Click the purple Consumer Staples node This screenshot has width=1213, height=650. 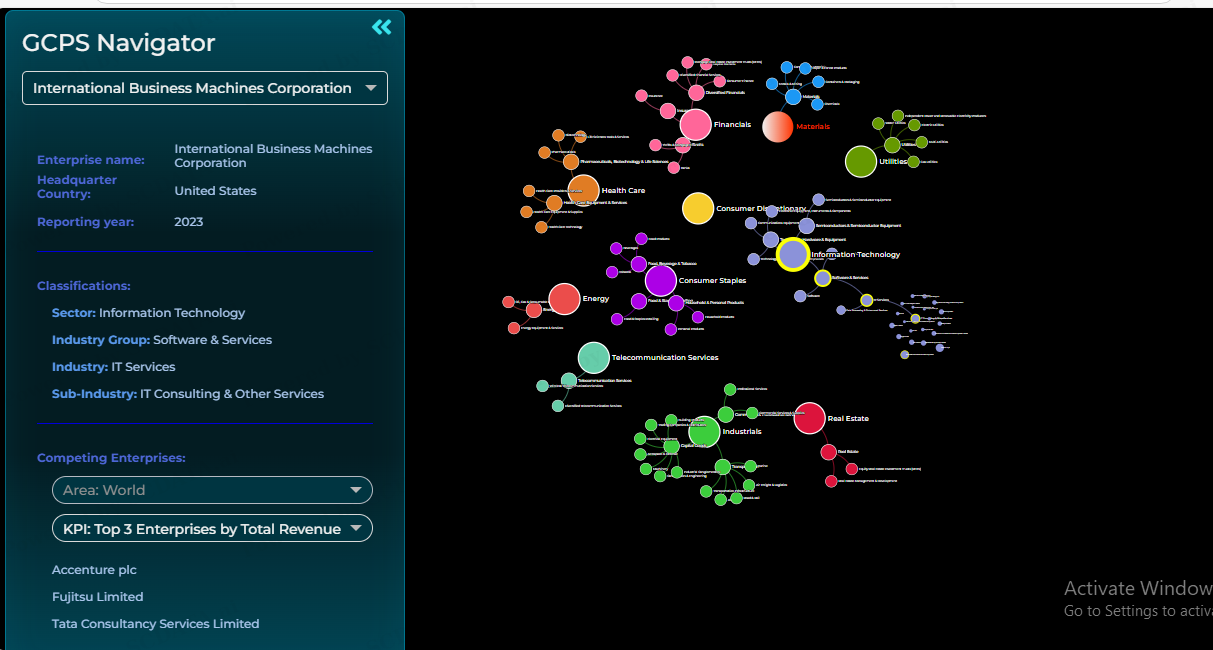[660, 281]
